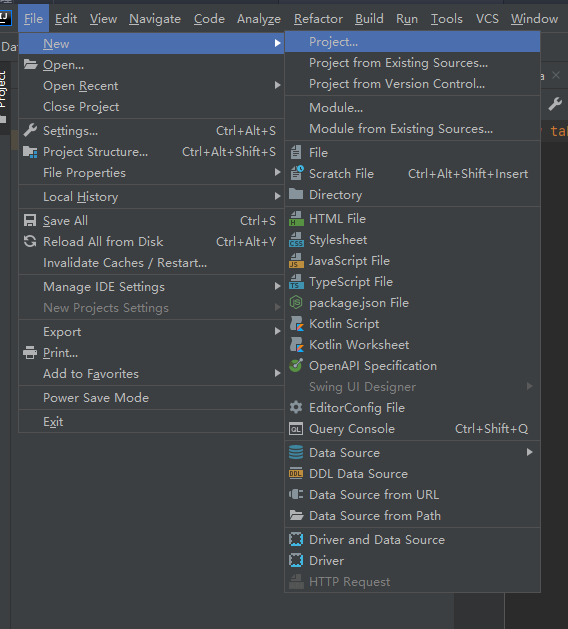This screenshot has height=629, width=568.
Task: Select Module from Existing Sources...
Action: tap(412, 129)
